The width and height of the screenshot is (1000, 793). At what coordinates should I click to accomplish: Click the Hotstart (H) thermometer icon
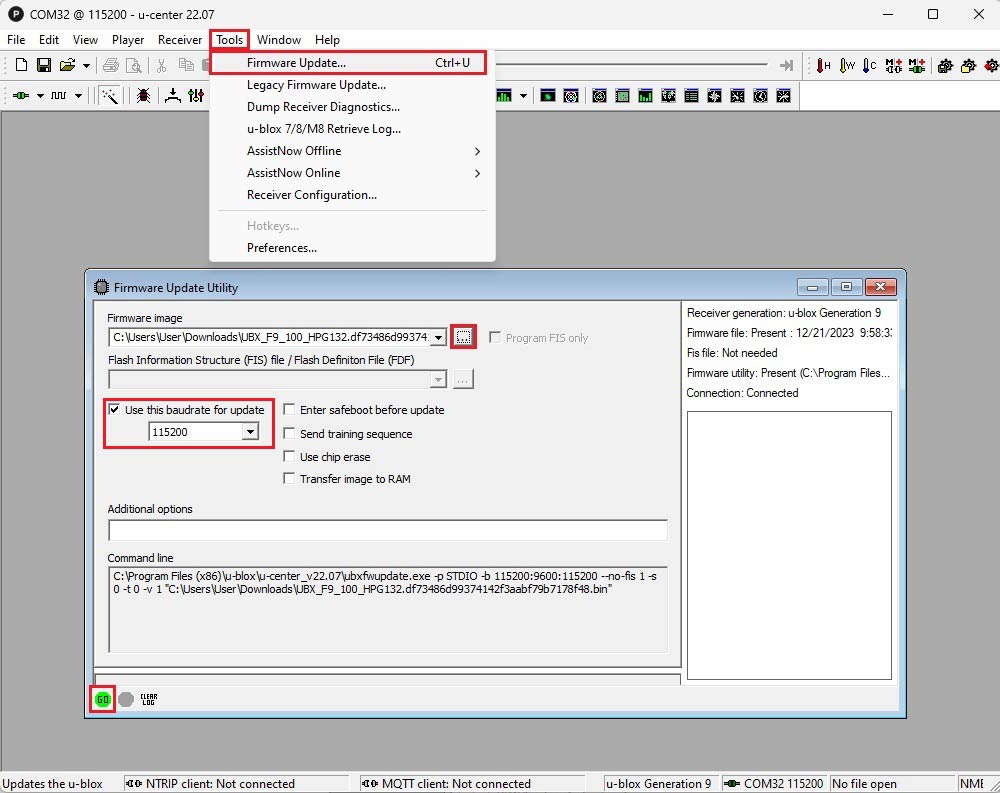(x=824, y=66)
